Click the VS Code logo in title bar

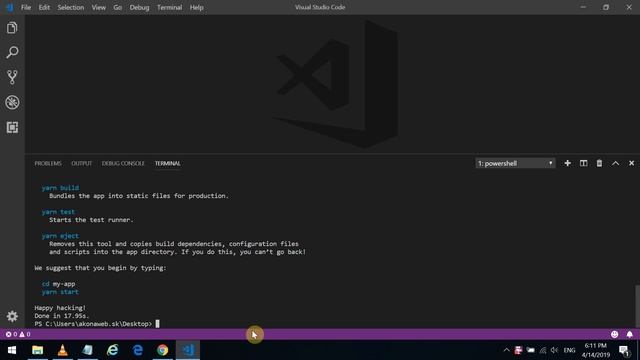[x=9, y=7]
